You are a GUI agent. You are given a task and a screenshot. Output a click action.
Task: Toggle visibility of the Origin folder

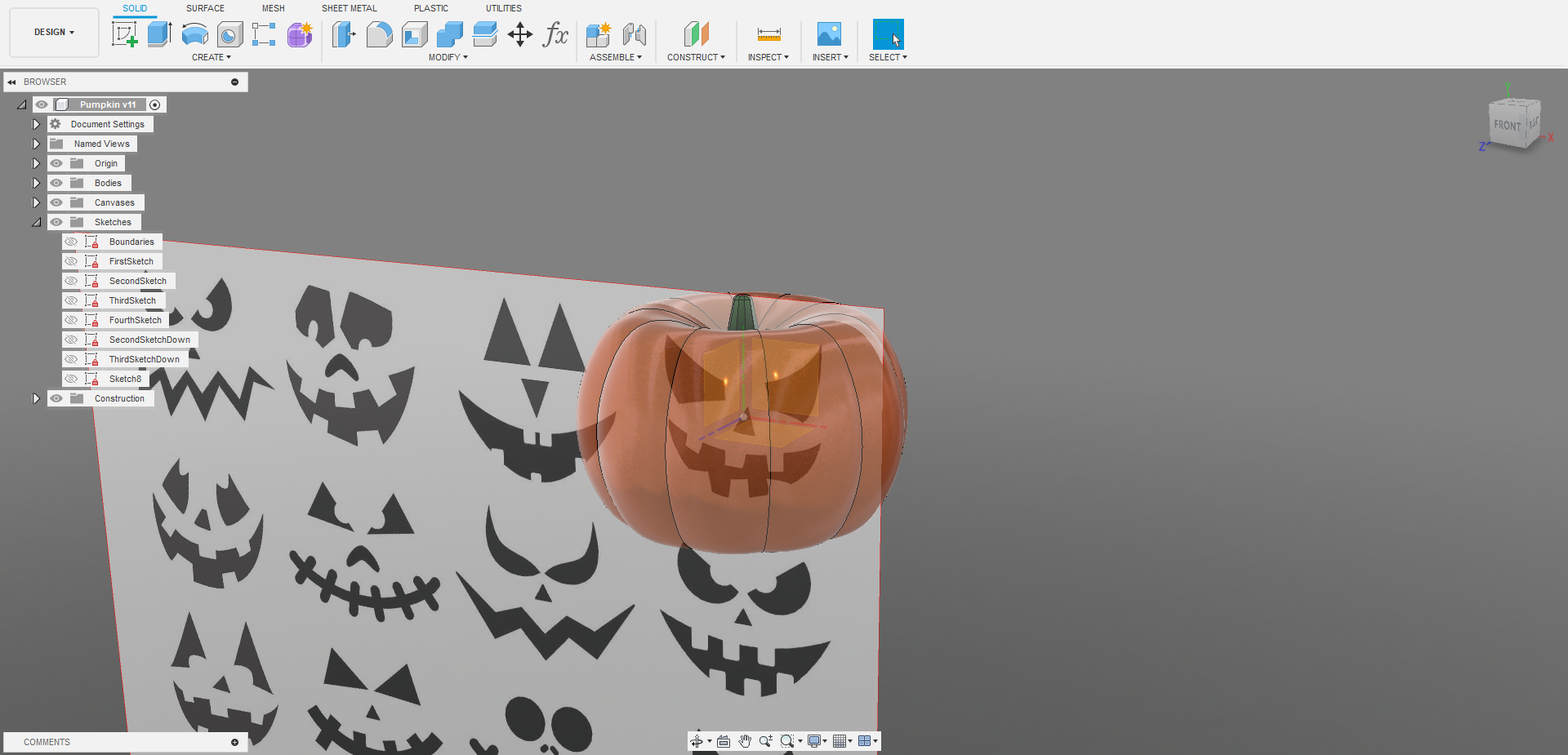[56, 163]
